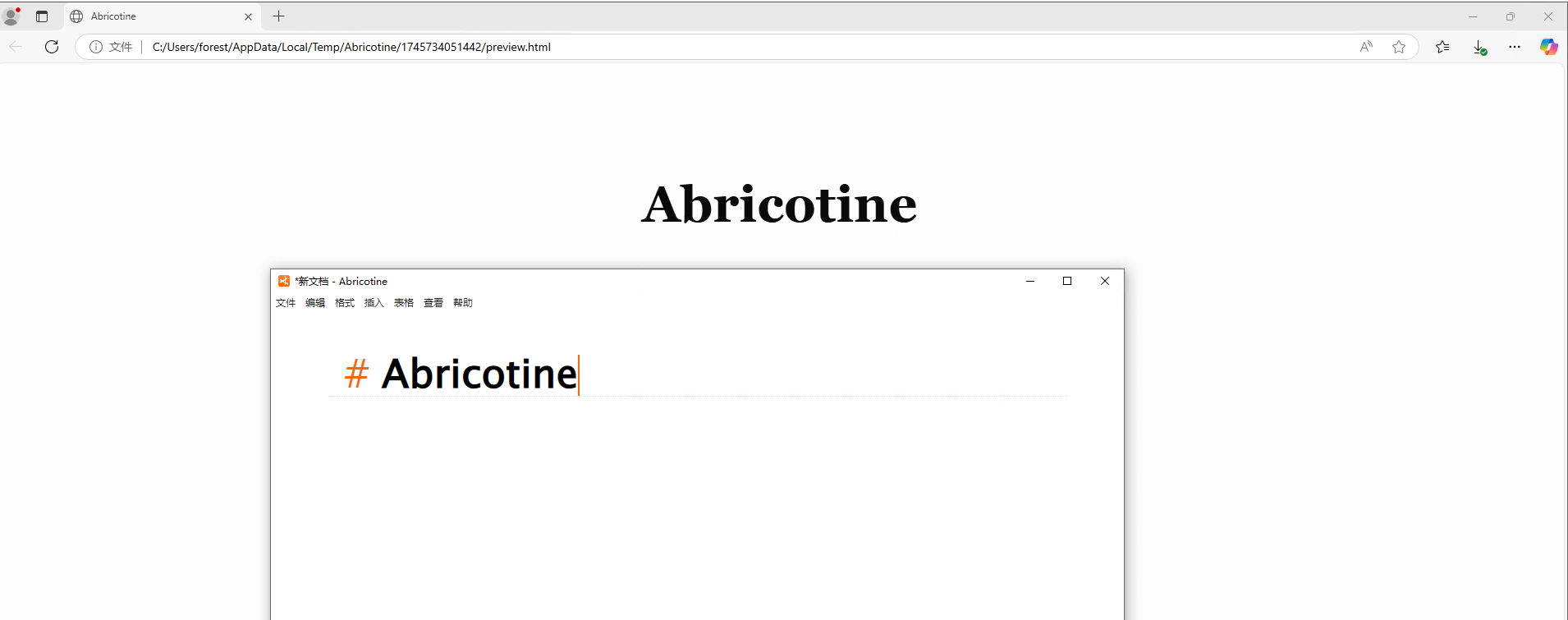This screenshot has height=620, width=1568.
Task: Click the Abricotine app logo icon
Action: coord(284,281)
